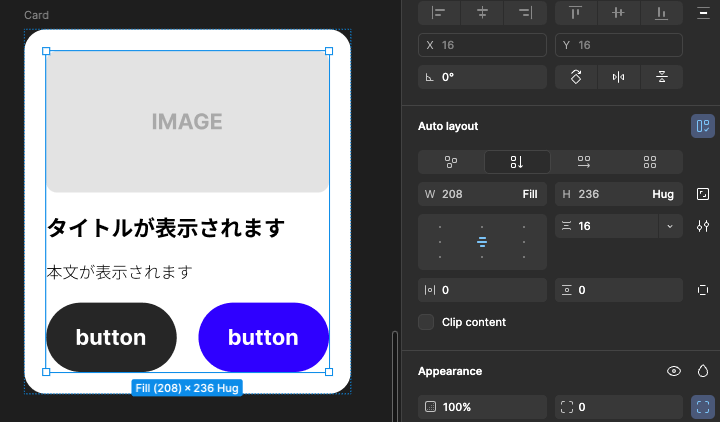Open the blend mode droplet icon
Viewport: 720px width, 422px height.
703,371
